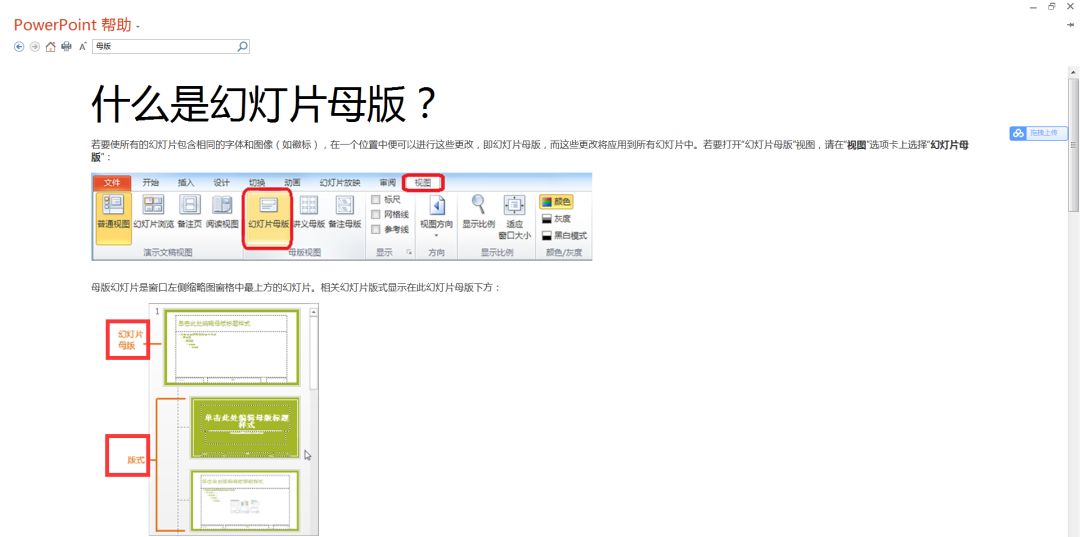The image size is (1080, 537).
Task: Click slide master thumbnail numbered 1
Action: coord(231,347)
